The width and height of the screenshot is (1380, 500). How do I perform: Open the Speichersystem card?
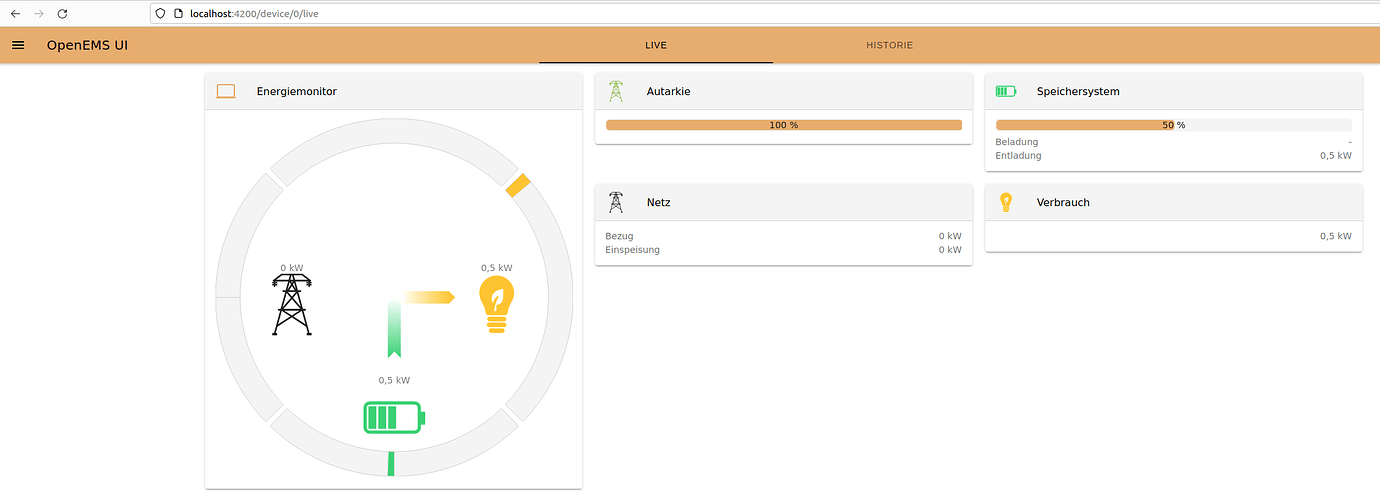(x=1173, y=121)
